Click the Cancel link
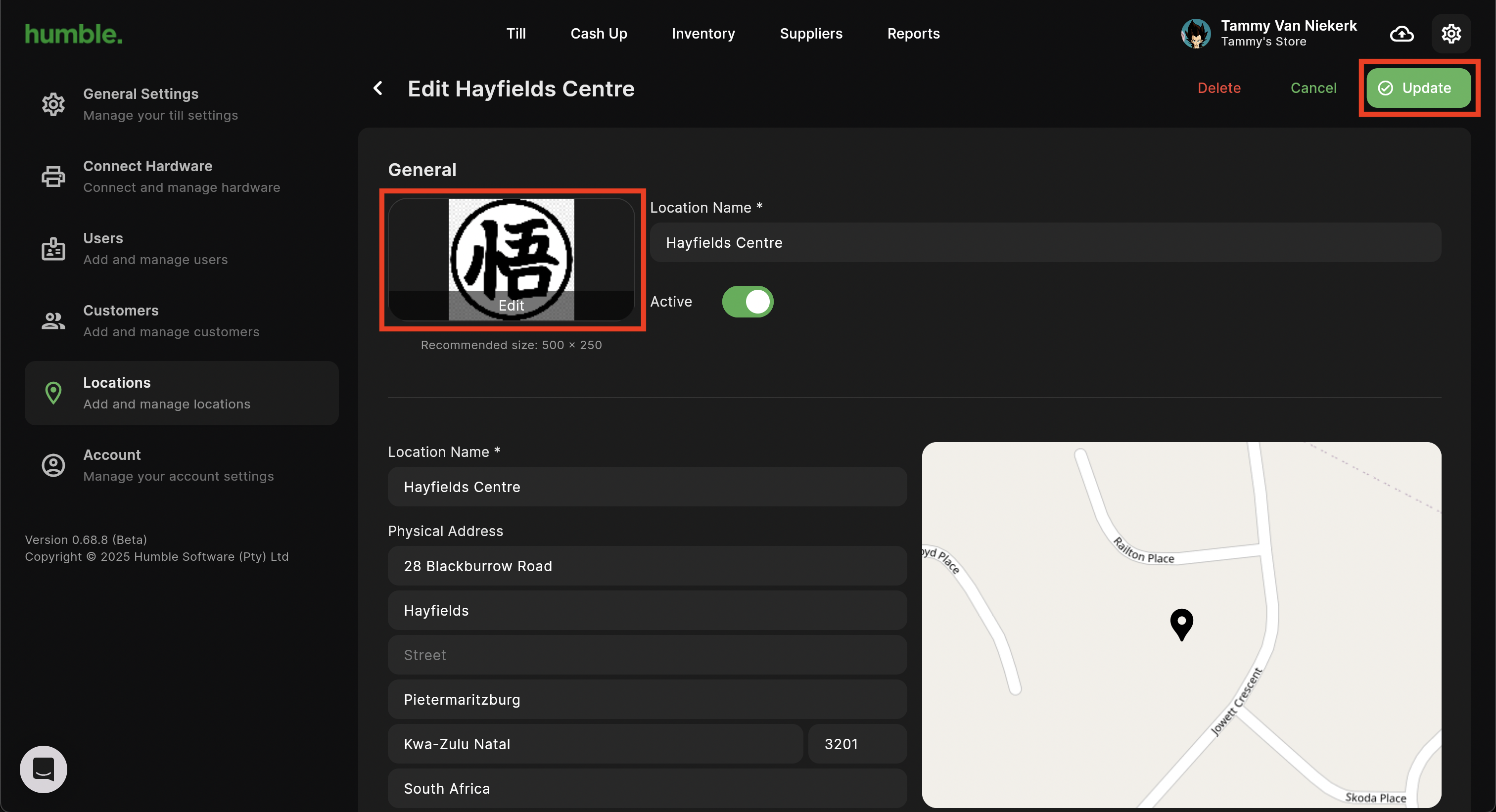 pos(1313,88)
